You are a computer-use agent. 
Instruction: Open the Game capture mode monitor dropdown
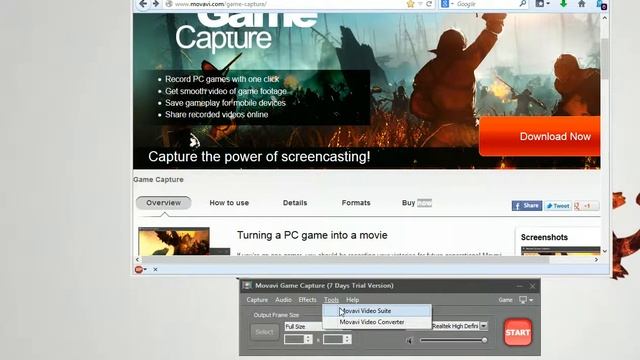tap(526, 300)
